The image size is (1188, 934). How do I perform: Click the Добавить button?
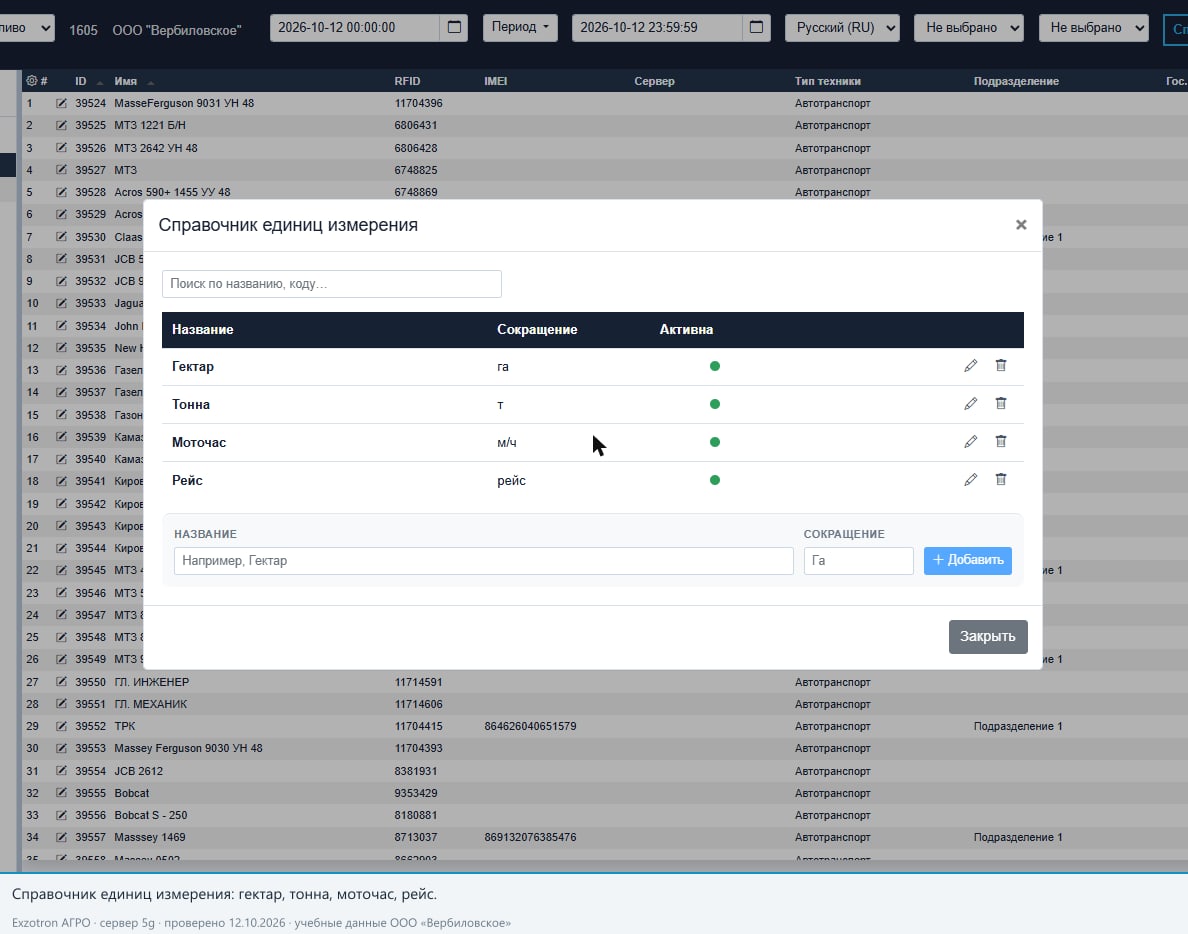pyautogui.click(x=968, y=561)
